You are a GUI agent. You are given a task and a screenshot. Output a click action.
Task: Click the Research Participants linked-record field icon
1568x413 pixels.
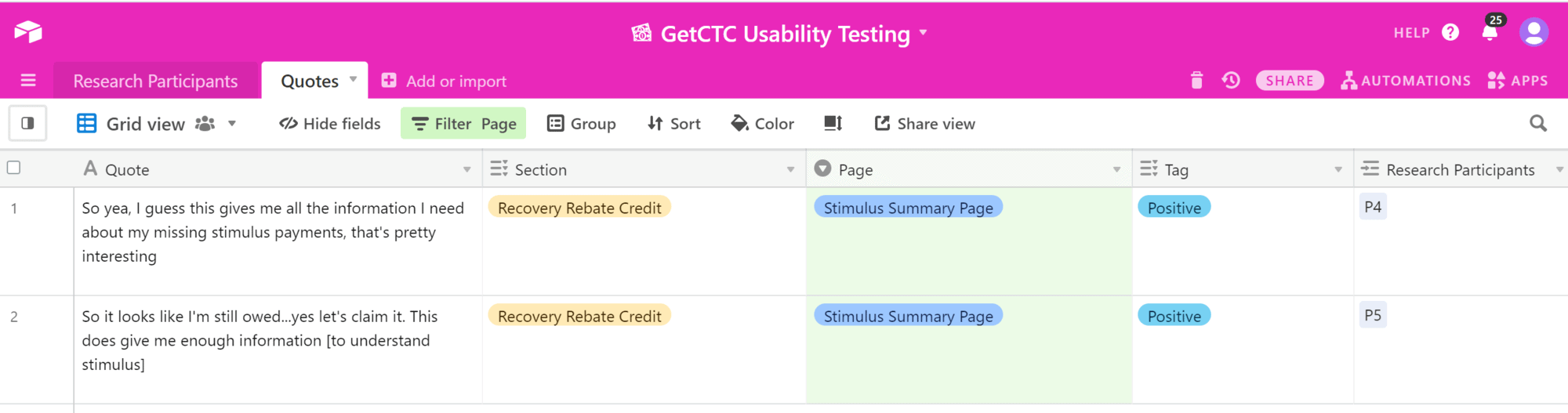tap(1370, 168)
